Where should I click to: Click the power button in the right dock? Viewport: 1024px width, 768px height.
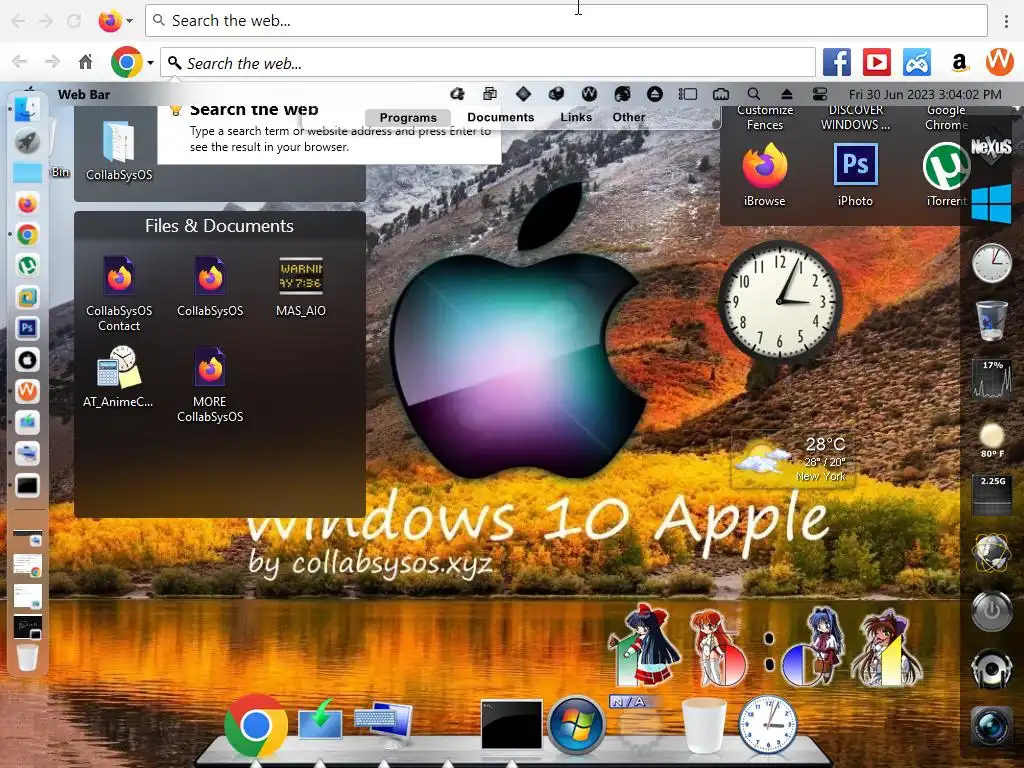click(x=991, y=611)
